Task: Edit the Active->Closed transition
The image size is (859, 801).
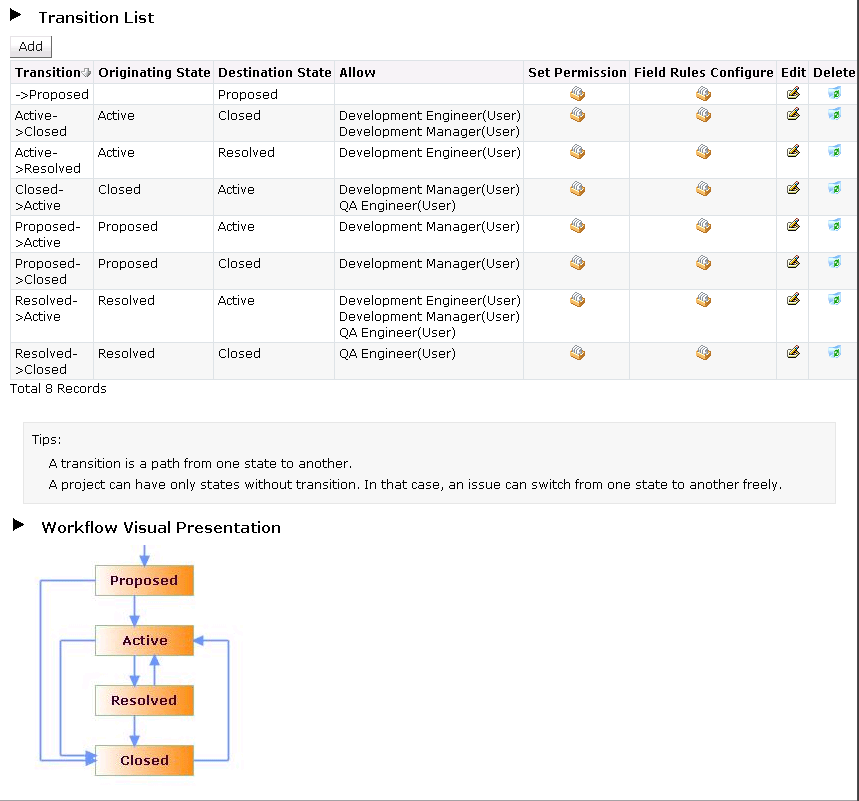Action: (792, 115)
